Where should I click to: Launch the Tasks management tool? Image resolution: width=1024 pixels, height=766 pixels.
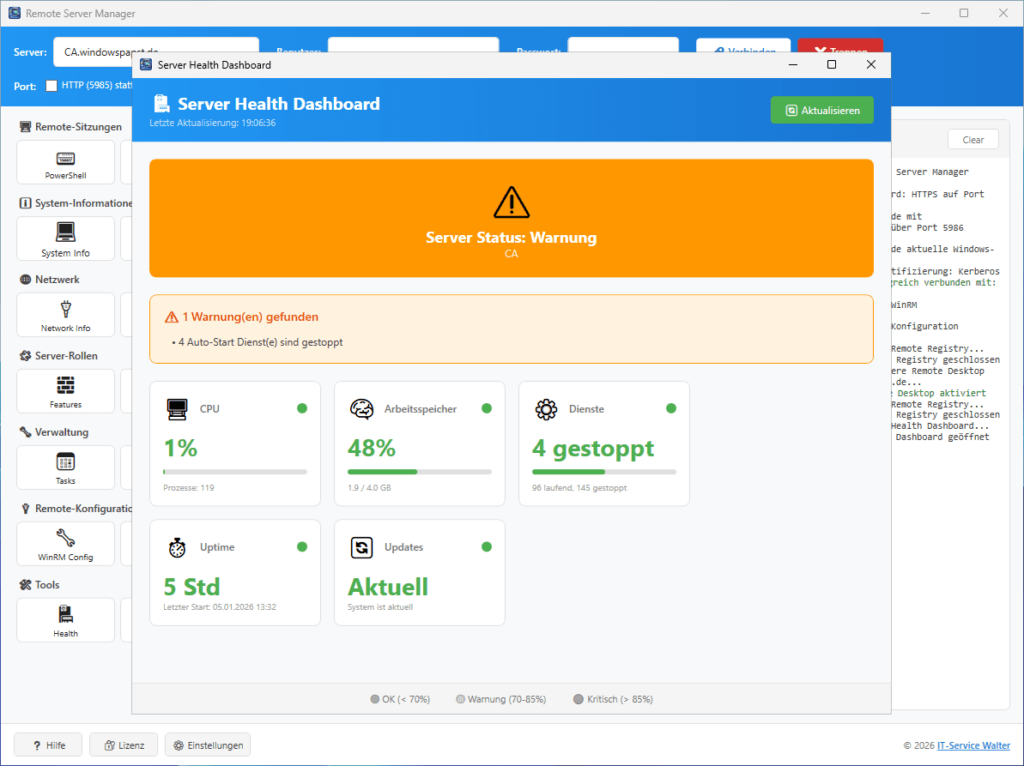click(x=64, y=467)
